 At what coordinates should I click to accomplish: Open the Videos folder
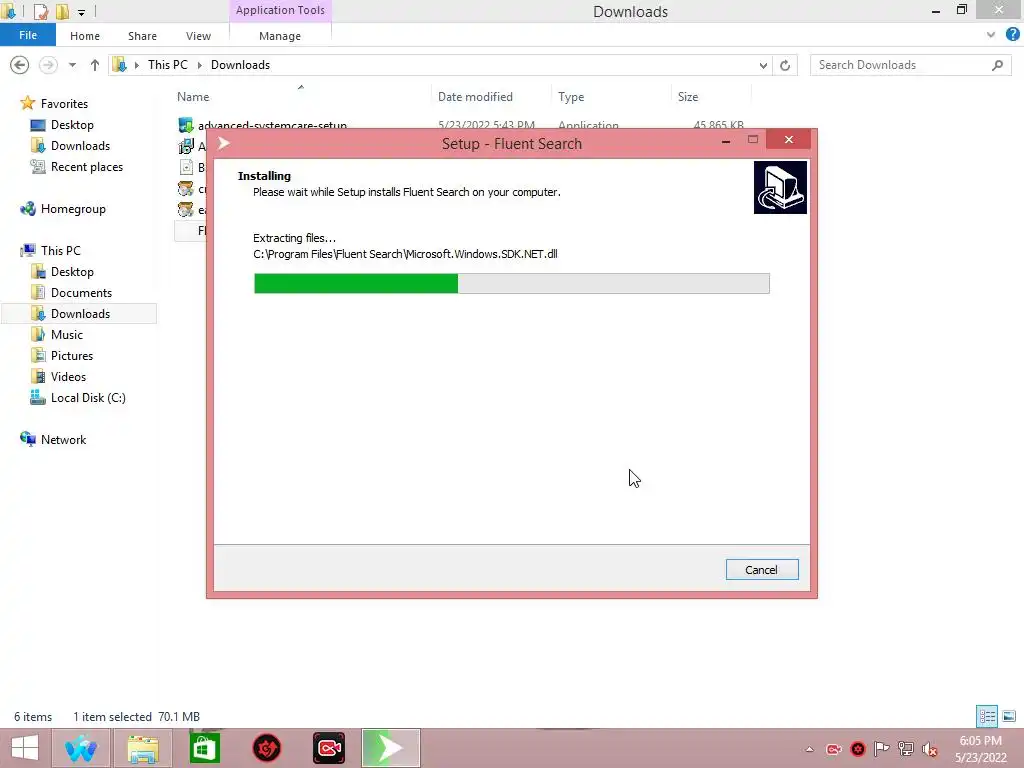[x=68, y=377]
